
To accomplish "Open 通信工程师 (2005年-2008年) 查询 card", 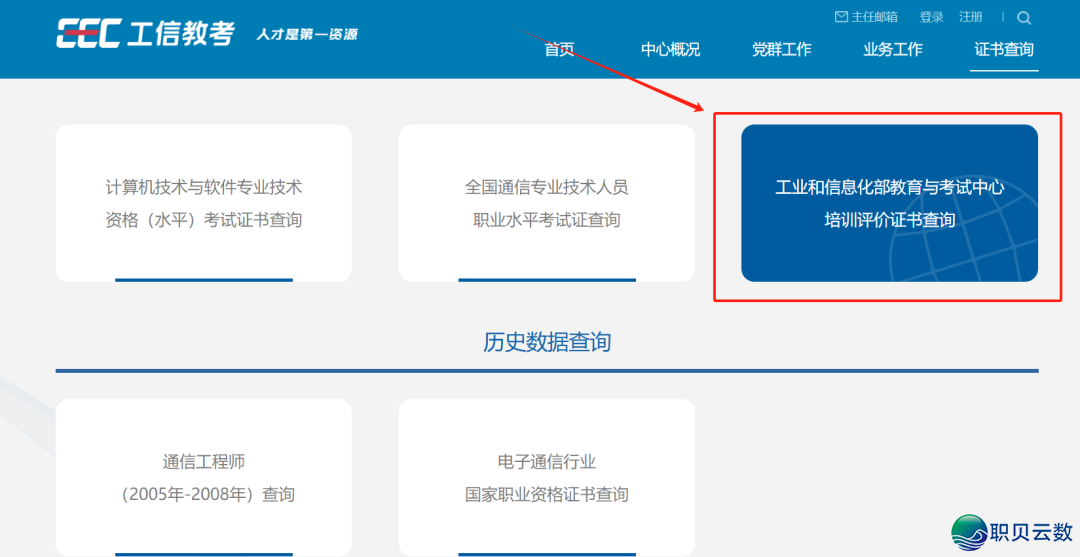I will pos(204,477).
